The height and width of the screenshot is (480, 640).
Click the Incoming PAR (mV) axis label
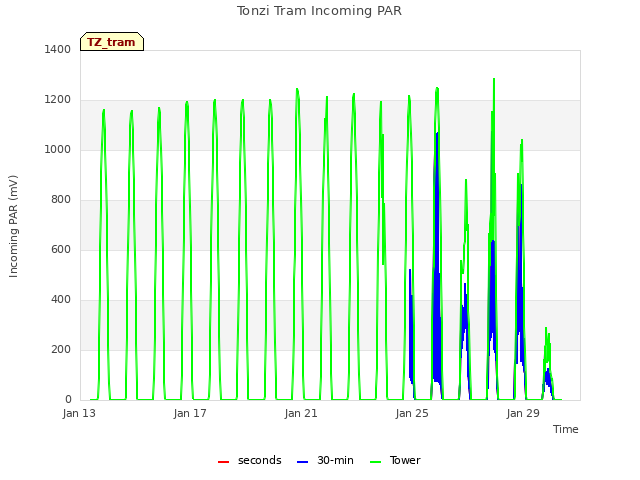tap(13, 226)
